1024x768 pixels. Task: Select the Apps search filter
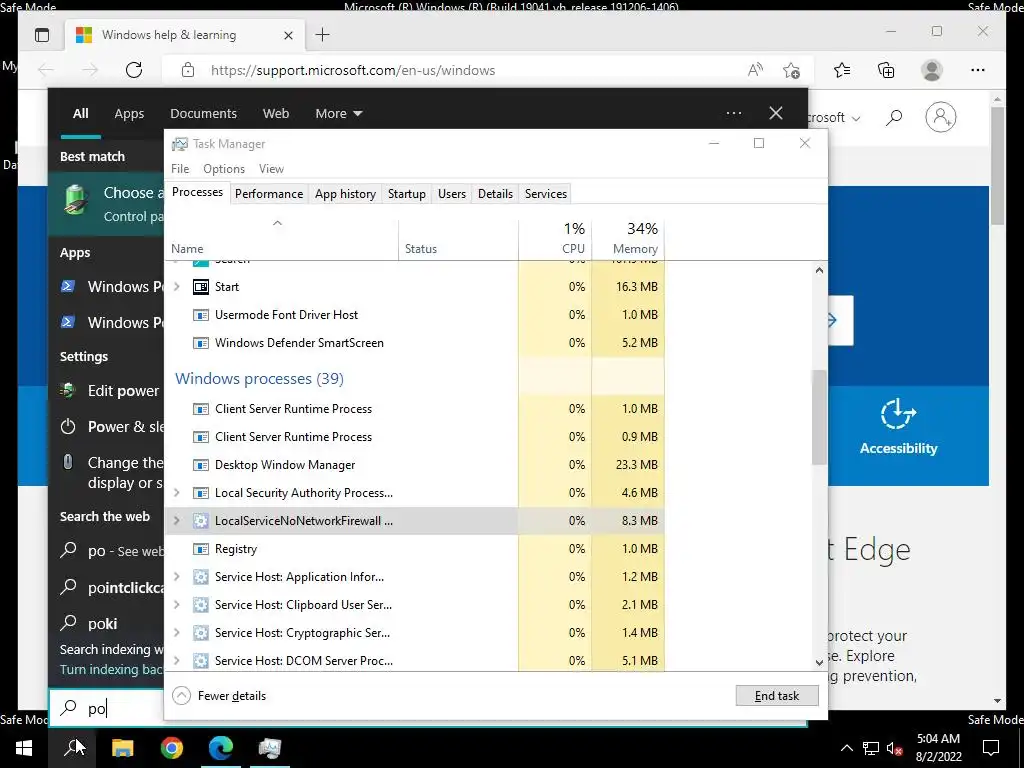pyautogui.click(x=129, y=114)
